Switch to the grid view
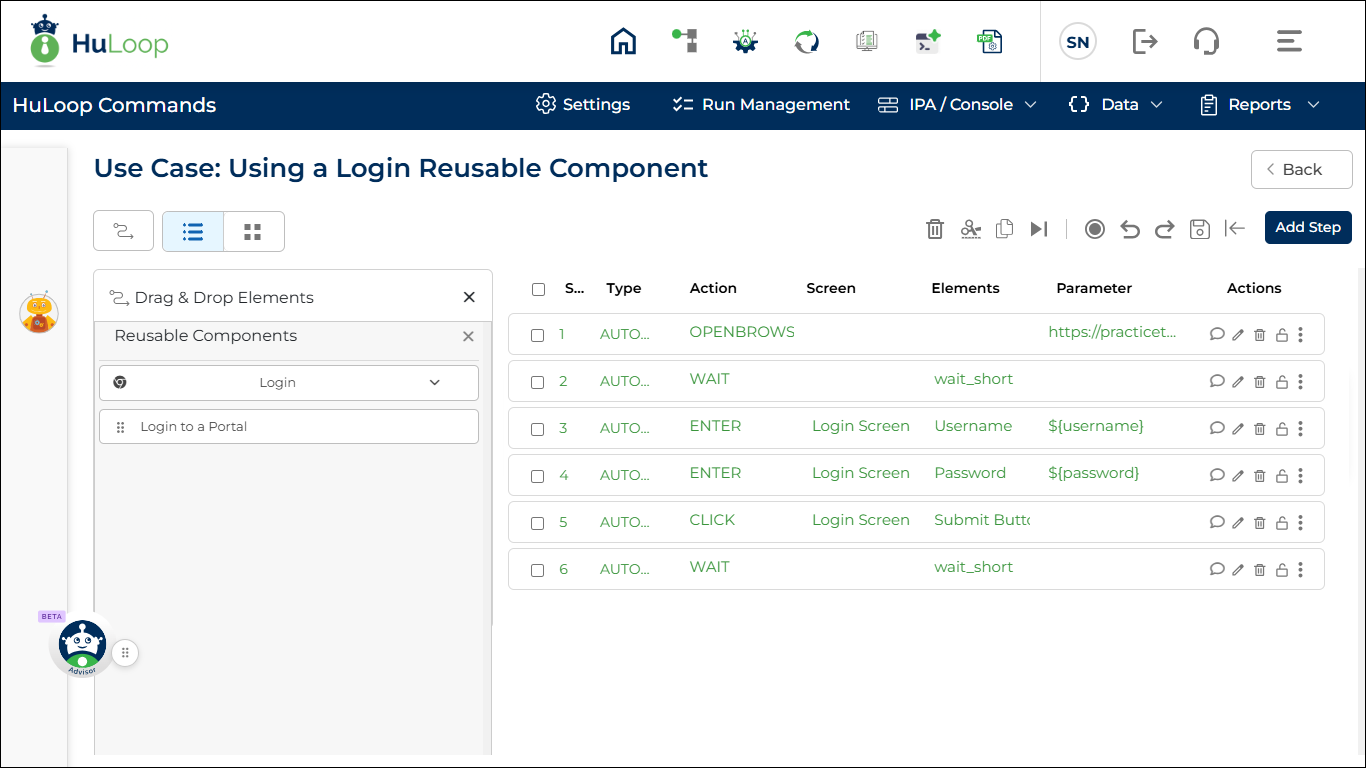Viewport: 1366px width, 768px height. [x=253, y=231]
